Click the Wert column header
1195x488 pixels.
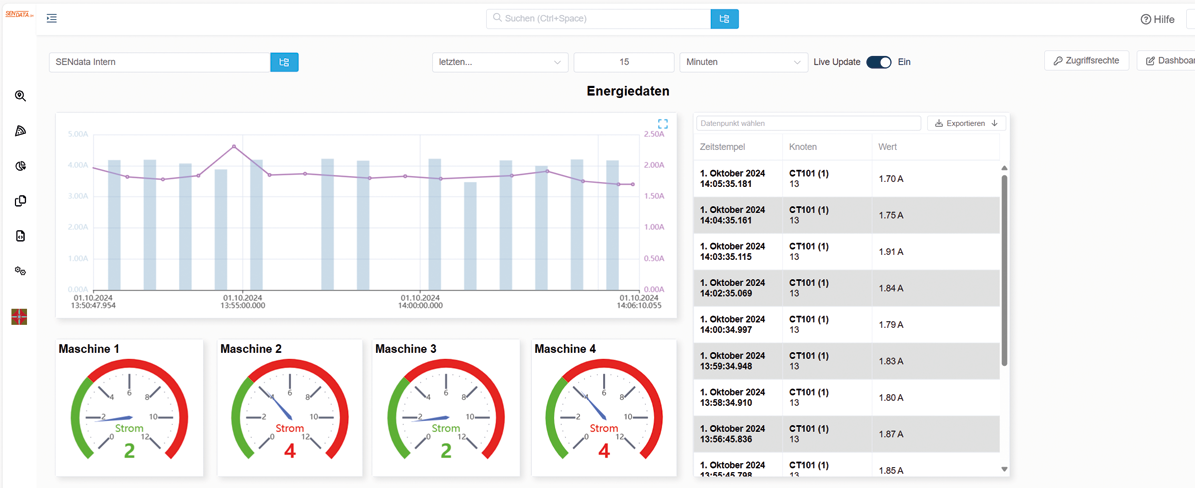click(x=887, y=147)
